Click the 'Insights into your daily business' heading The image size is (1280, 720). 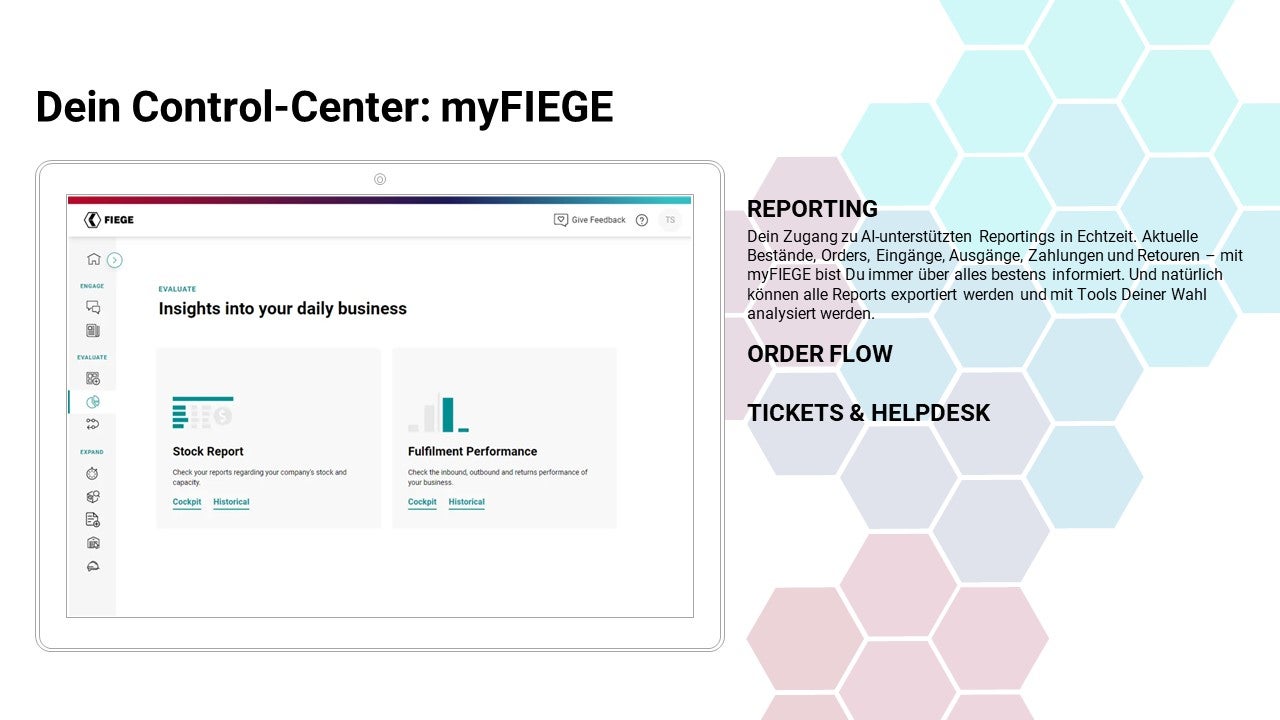(x=283, y=309)
